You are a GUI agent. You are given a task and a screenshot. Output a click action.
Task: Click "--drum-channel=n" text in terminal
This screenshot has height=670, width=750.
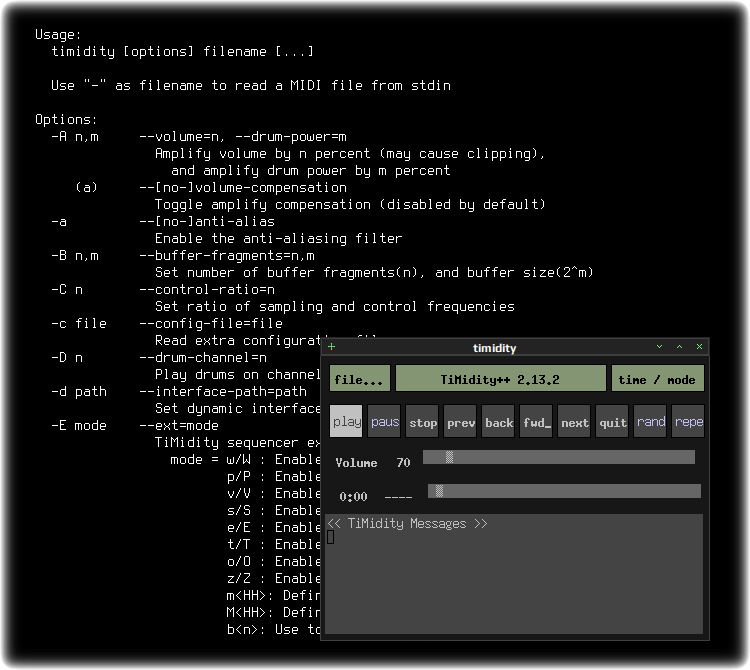pos(203,358)
